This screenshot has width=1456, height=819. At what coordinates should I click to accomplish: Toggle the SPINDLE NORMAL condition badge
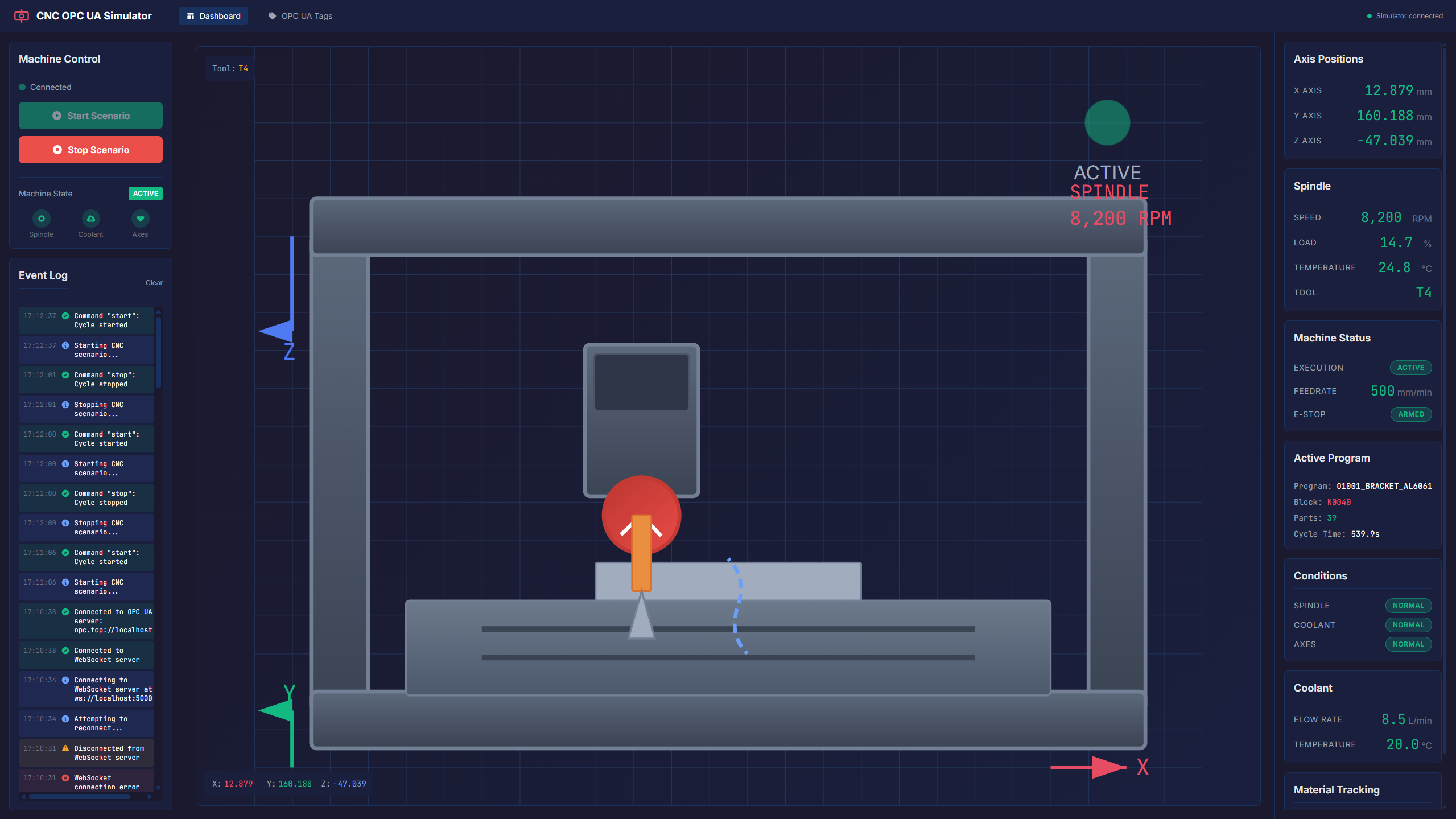tap(1408, 605)
